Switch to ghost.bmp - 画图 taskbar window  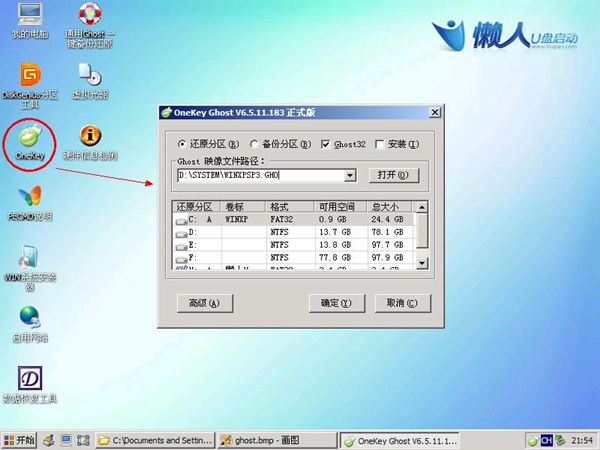(277, 440)
